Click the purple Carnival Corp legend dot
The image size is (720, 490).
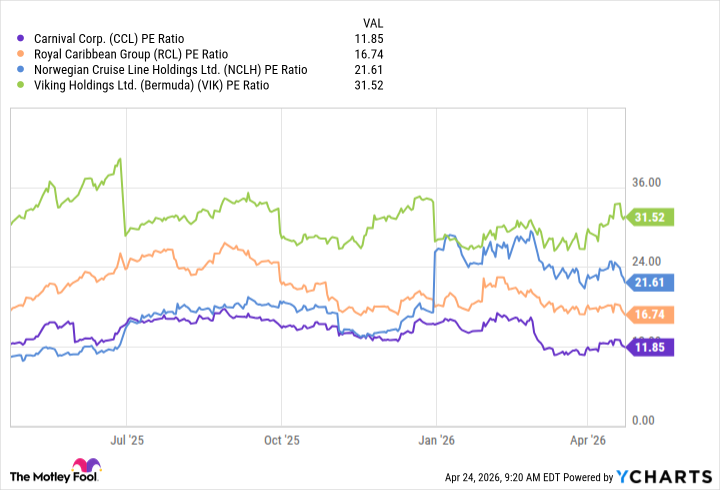tap(21, 39)
